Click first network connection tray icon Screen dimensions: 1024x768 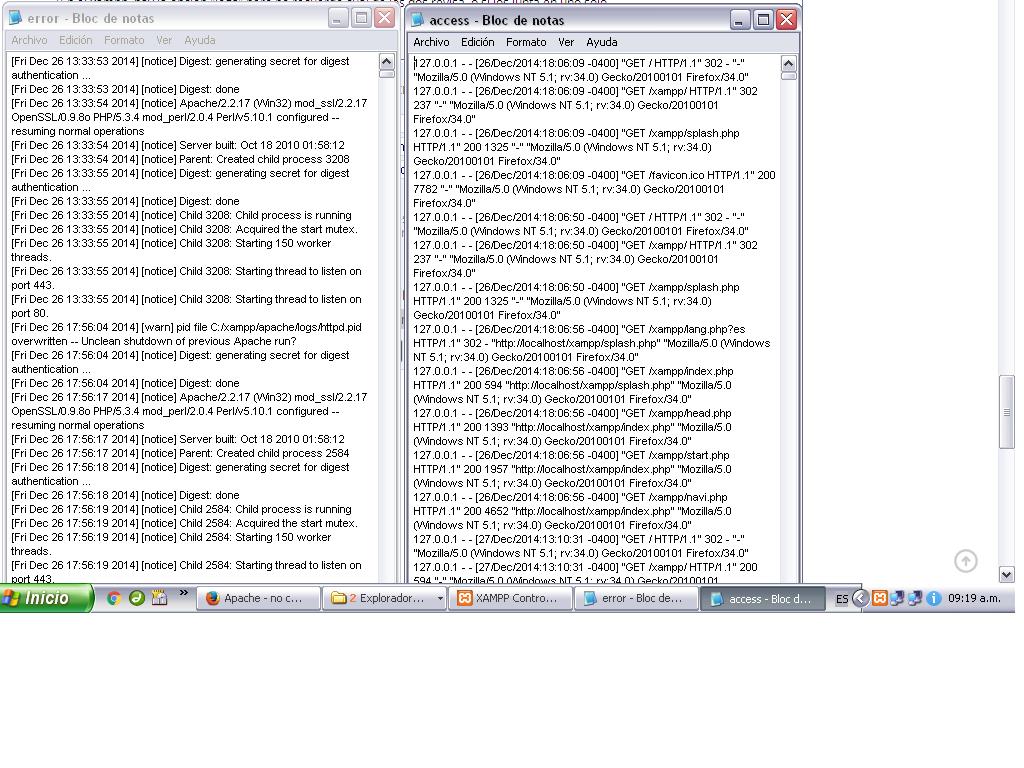pyautogui.click(x=897, y=598)
